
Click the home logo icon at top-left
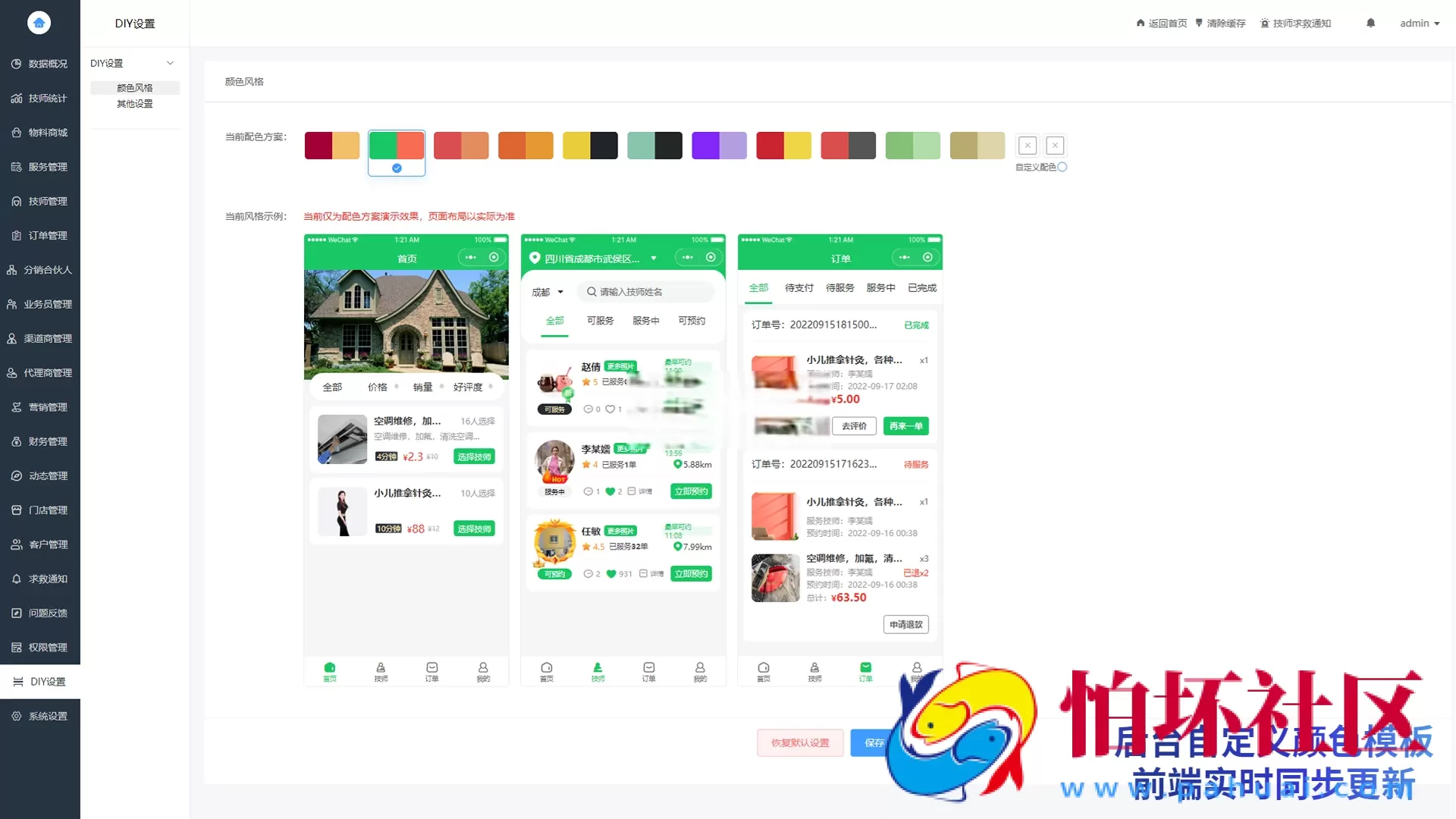(39, 23)
